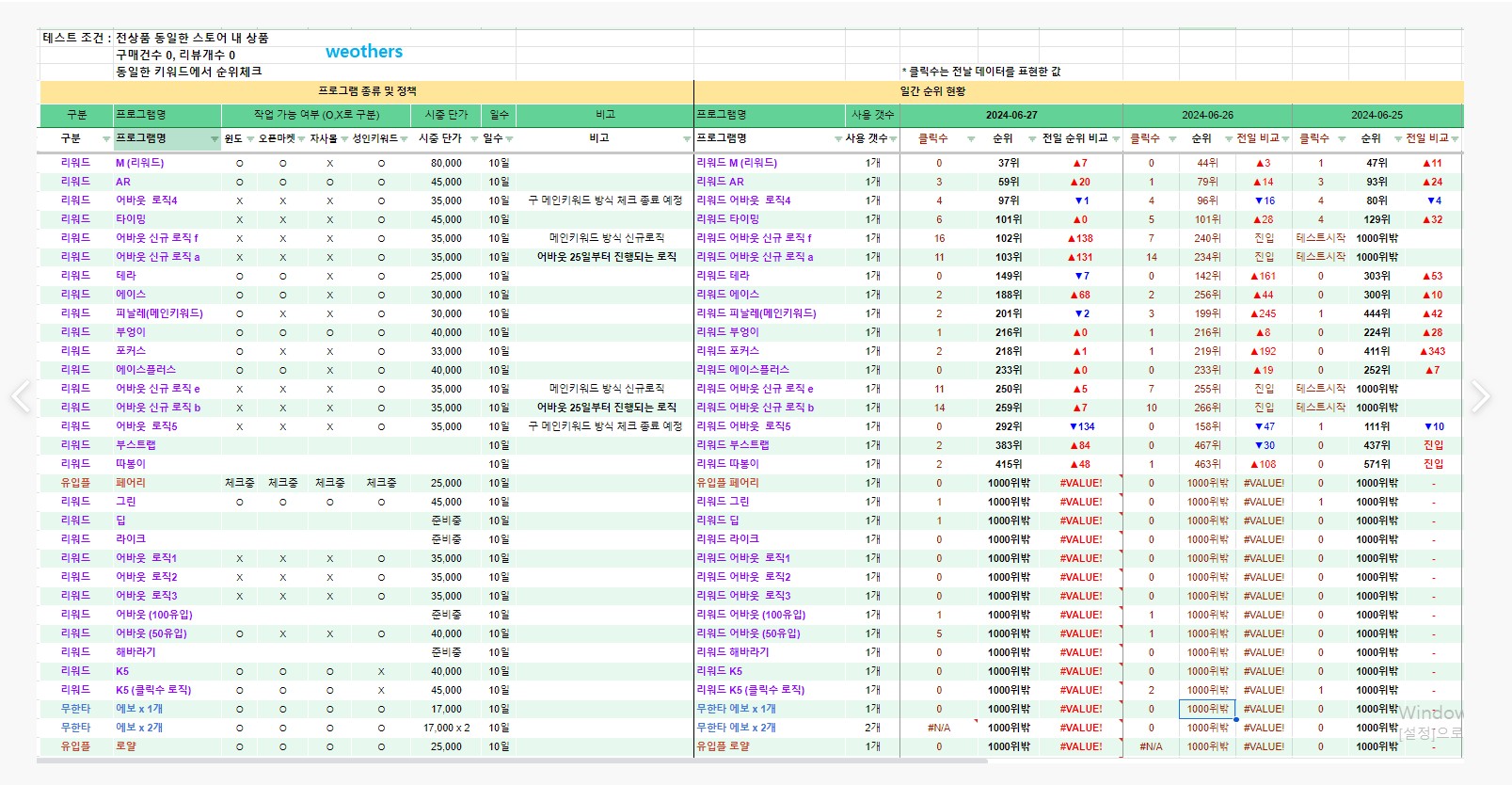Click the 프로그램 종류 및 정책 header
This screenshot has width=1512, height=785.
(x=367, y=91)
